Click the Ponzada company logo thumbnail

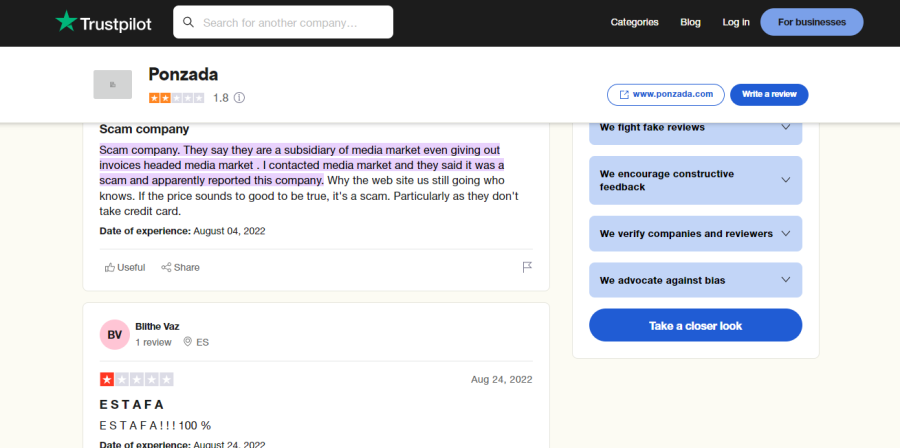(112, 84)
